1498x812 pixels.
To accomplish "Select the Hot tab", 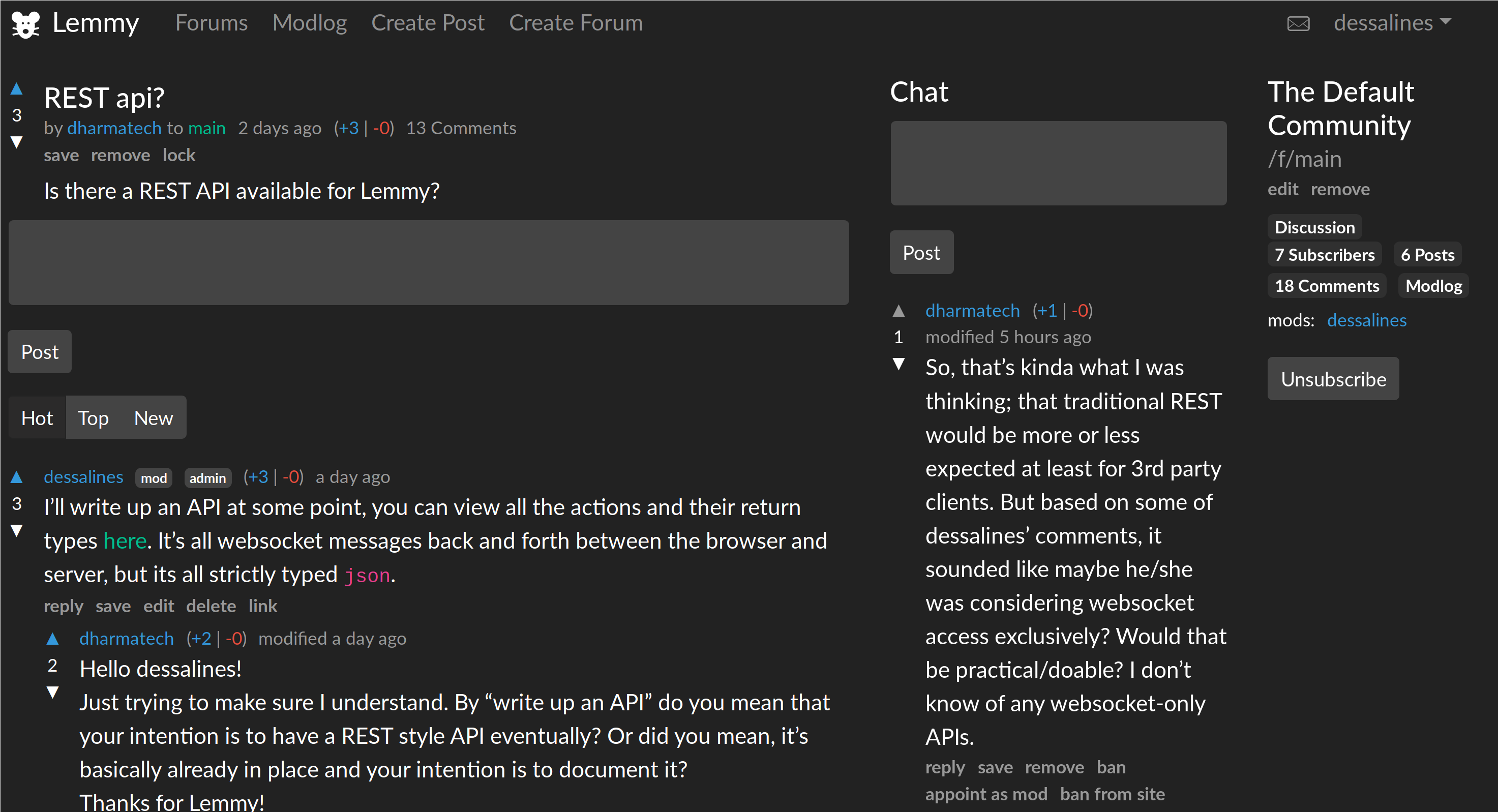I will (x=38, y=418).
